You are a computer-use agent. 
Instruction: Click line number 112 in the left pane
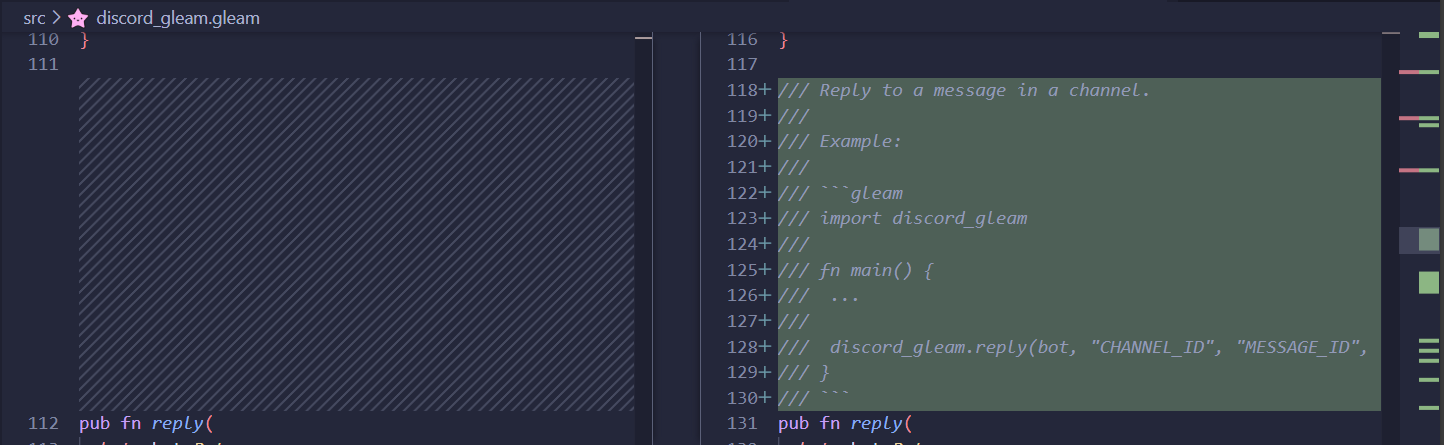click(44, 423)
